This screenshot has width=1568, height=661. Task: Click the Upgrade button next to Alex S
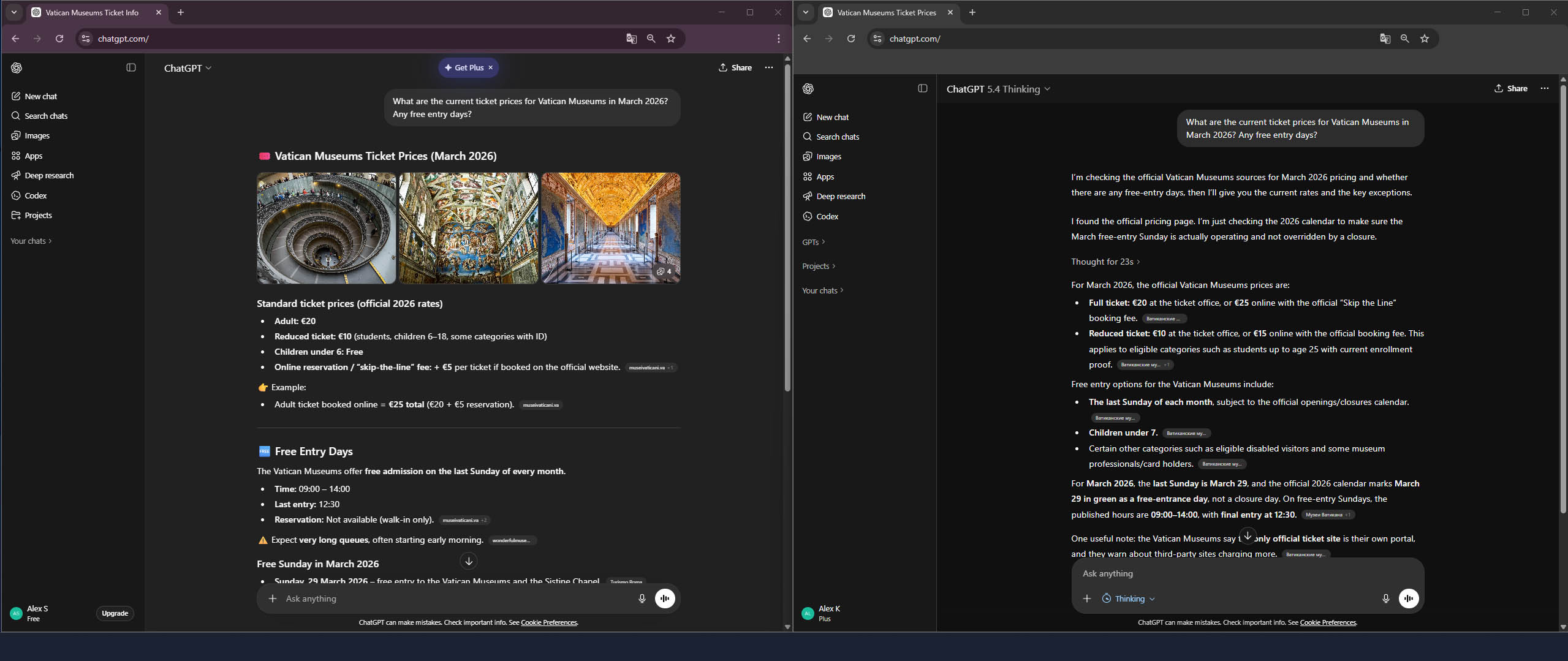(115, 613)
